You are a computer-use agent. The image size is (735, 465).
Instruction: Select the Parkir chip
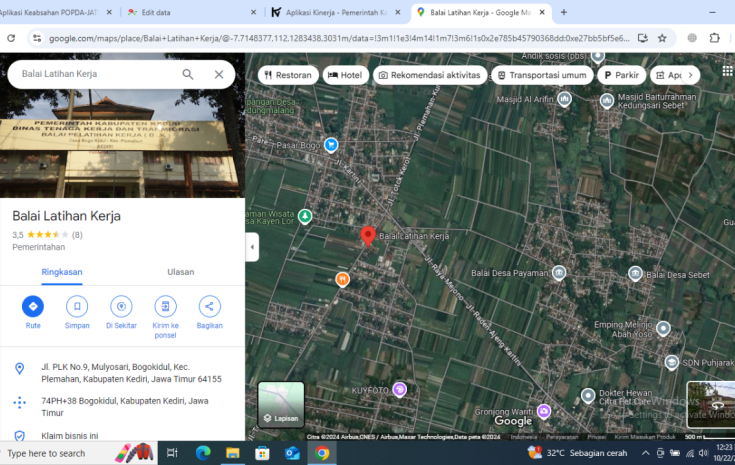[x=622, y=75]
